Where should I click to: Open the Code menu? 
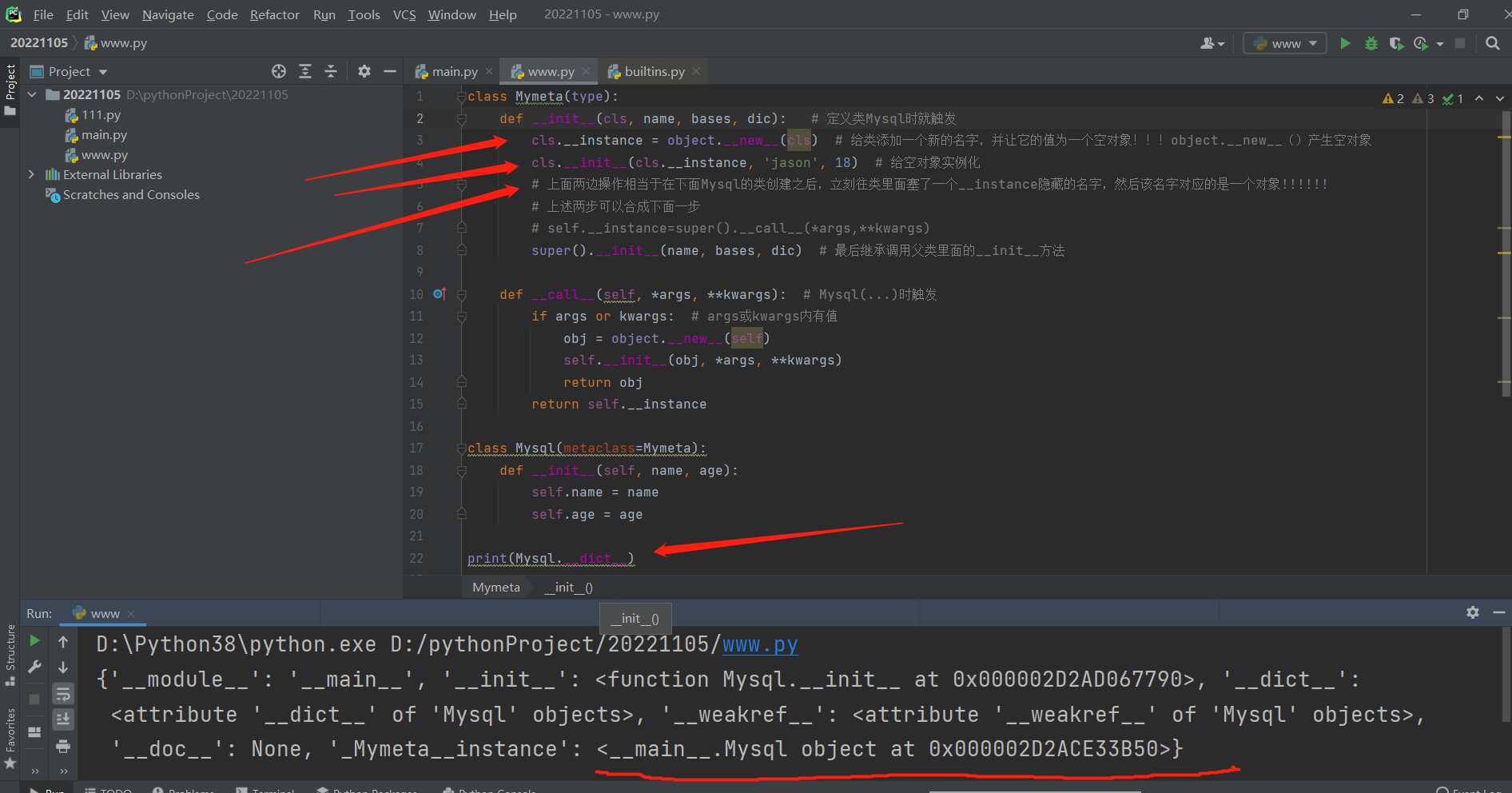tap(222, 14)
